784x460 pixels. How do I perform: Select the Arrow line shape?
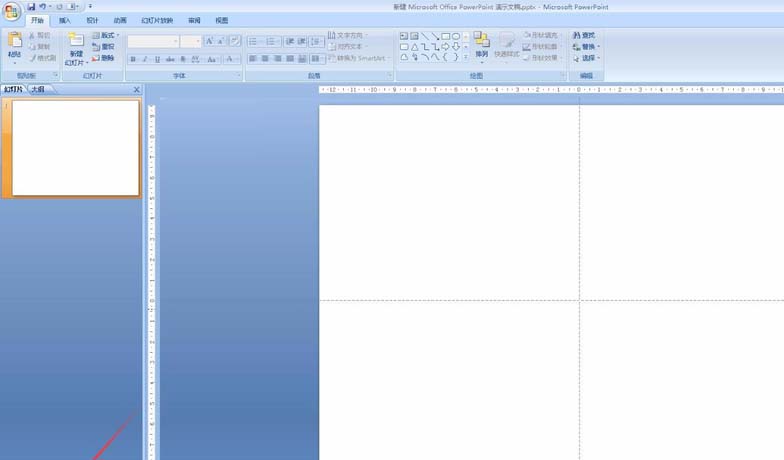436,36
